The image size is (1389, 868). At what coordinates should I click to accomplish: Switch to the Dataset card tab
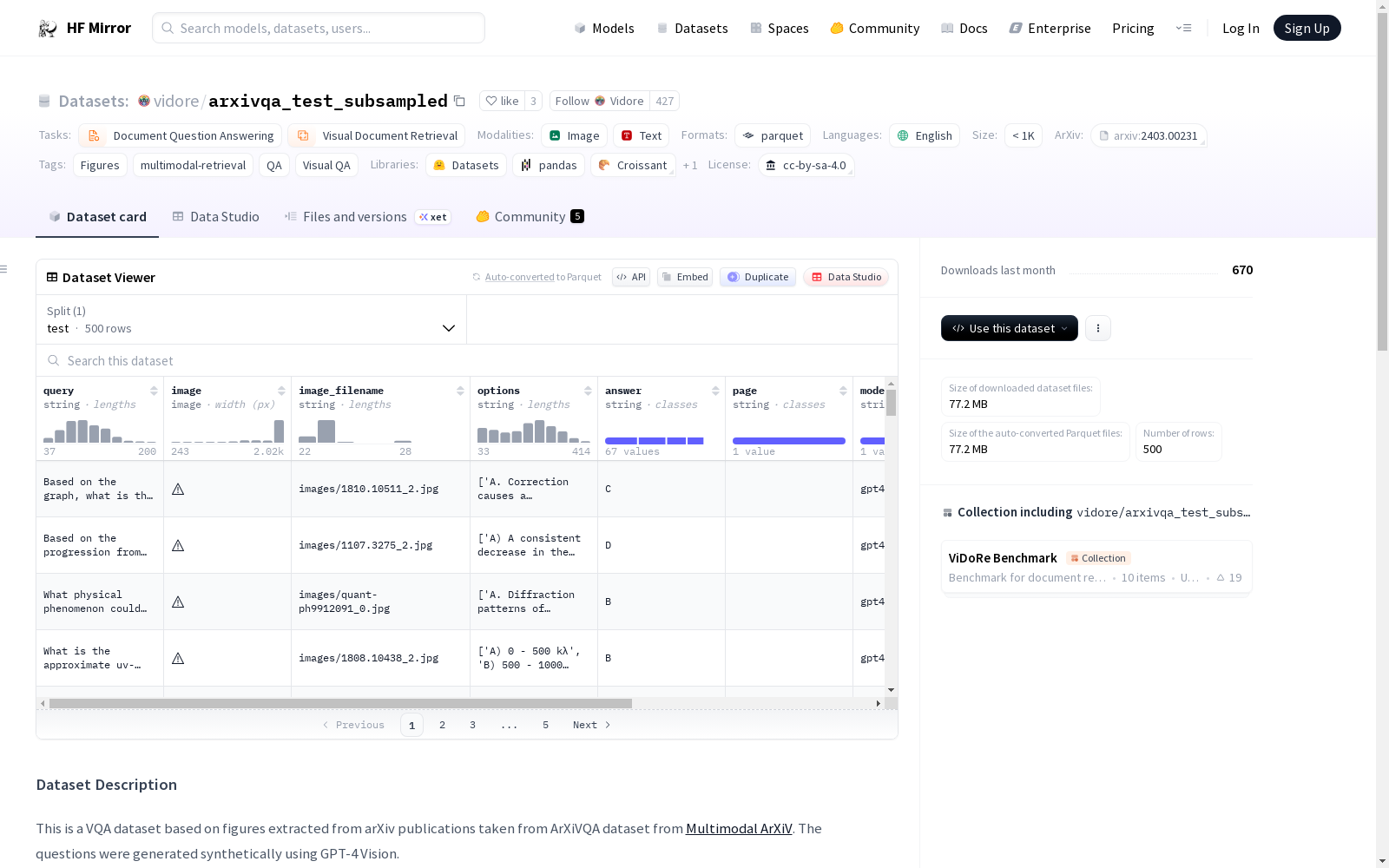pos(97,217)
